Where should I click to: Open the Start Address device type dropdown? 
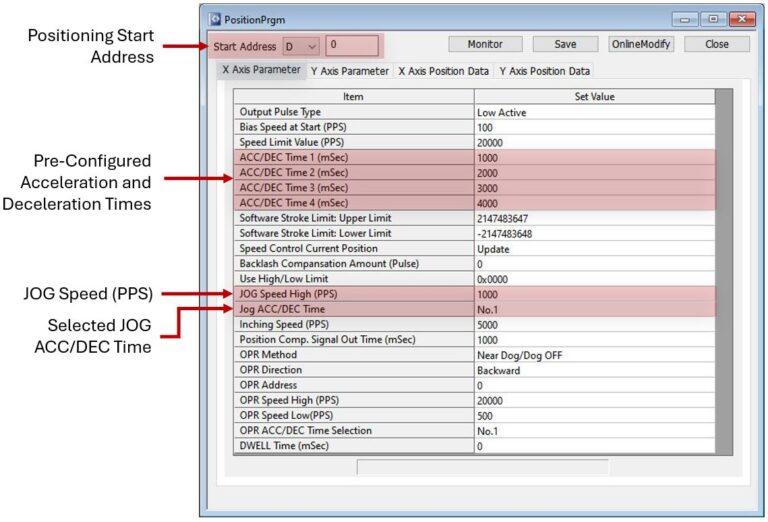(x=301, y=47)
